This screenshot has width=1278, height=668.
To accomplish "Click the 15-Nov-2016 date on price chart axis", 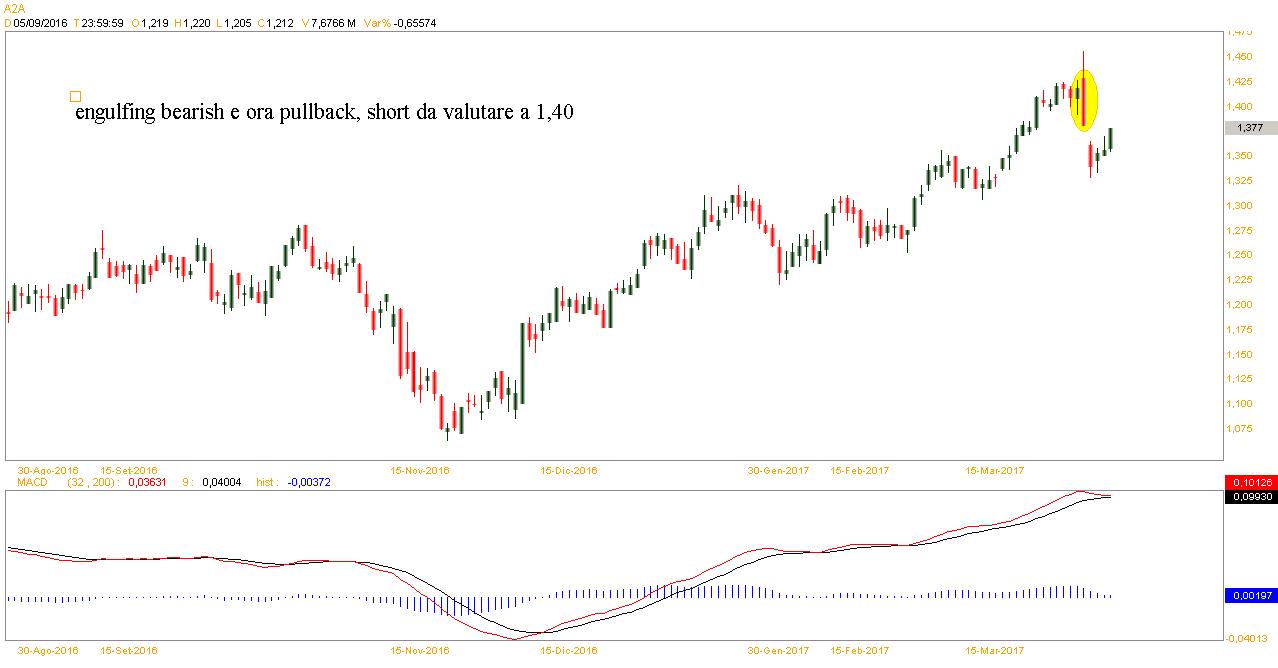I will tap(419, 470).
